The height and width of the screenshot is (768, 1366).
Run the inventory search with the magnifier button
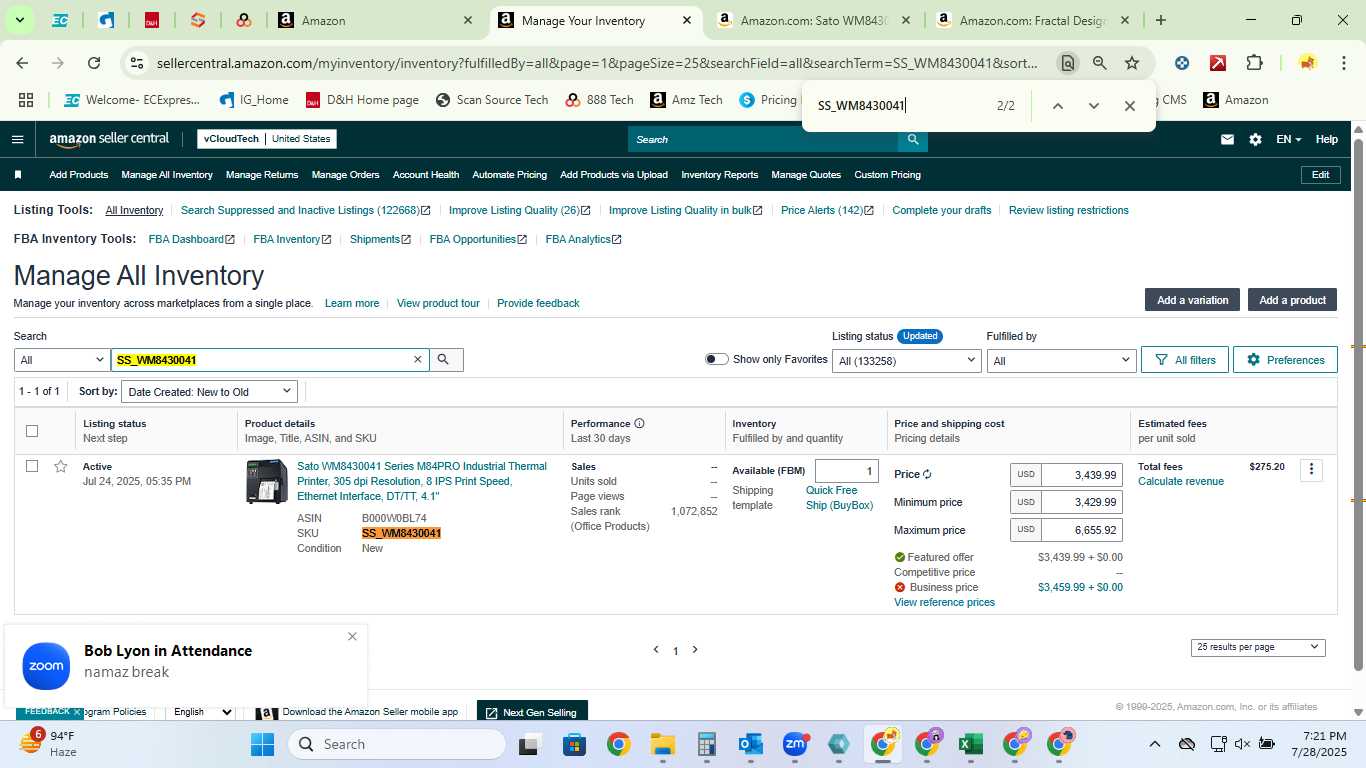pyautogui.click(x=445, y=360)
